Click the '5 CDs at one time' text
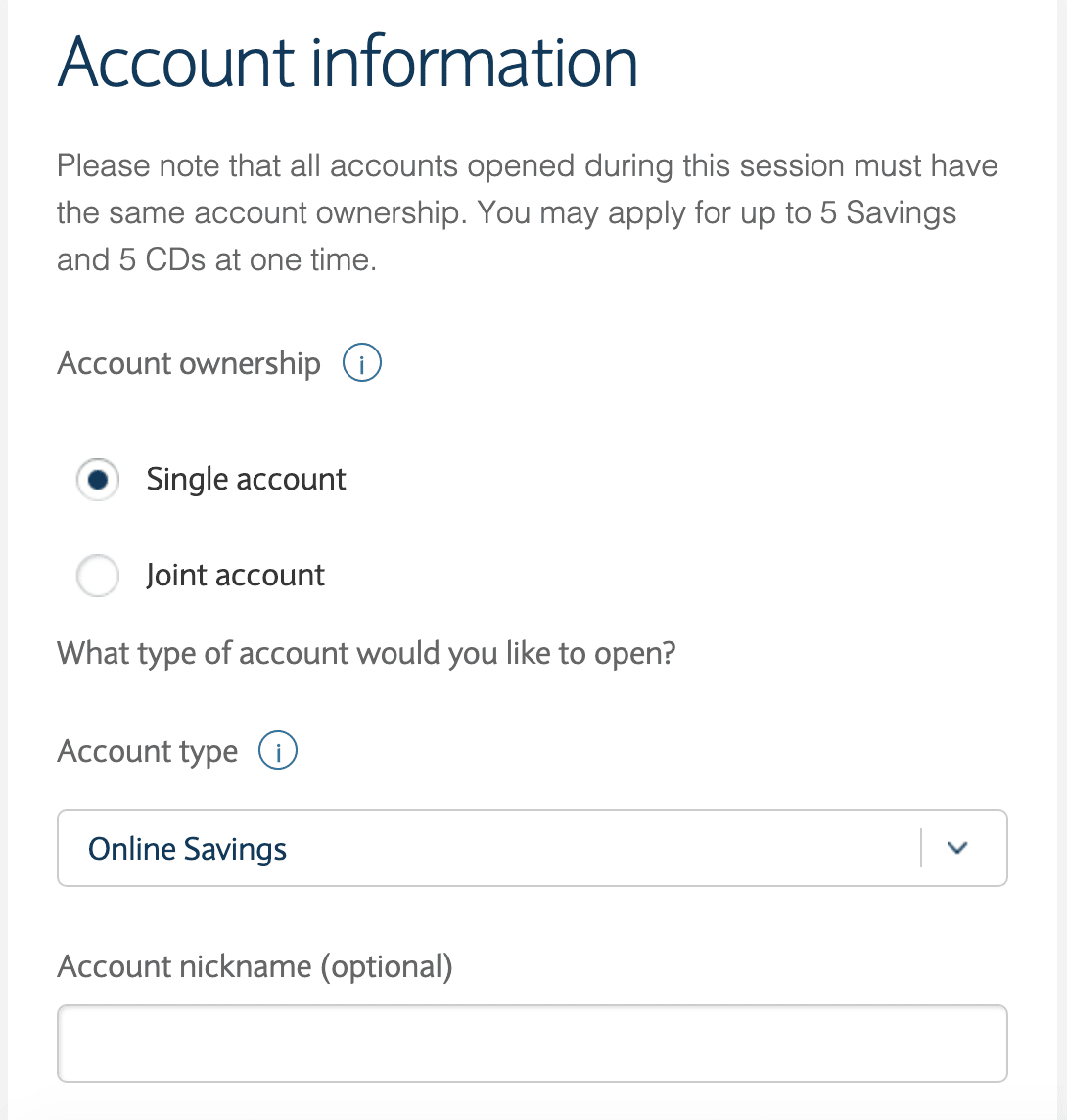1067x1120 pixels. click(247, 260)
